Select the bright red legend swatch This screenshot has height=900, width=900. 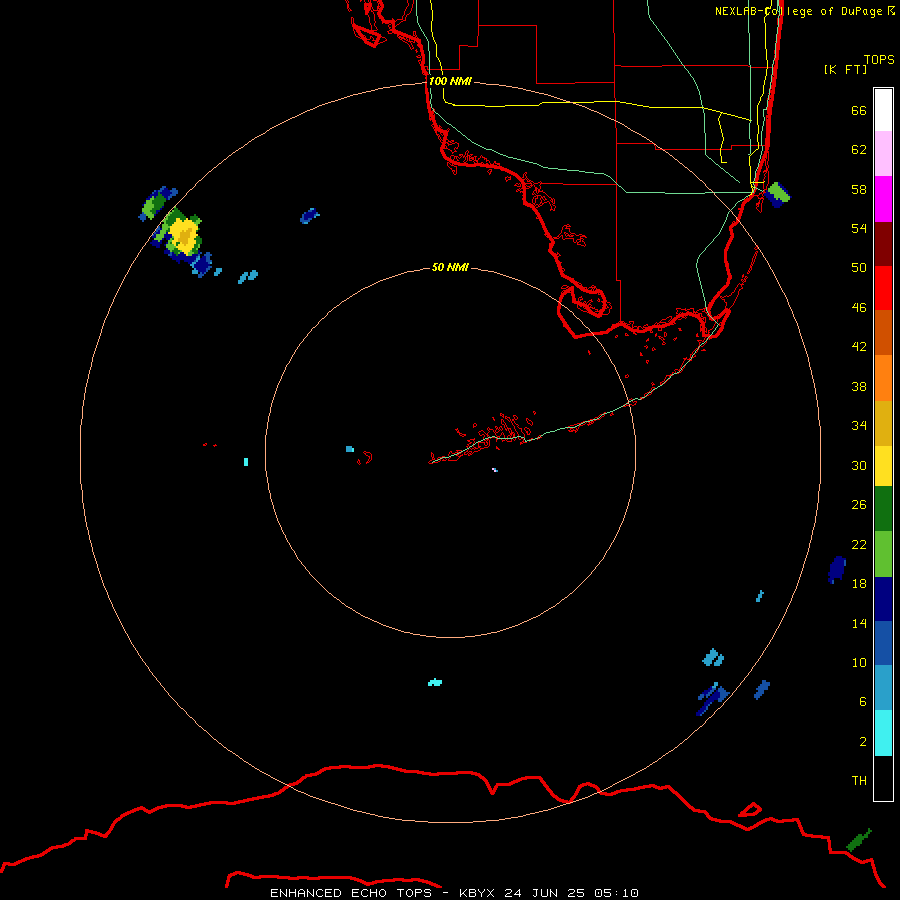(x=883, y=288)
